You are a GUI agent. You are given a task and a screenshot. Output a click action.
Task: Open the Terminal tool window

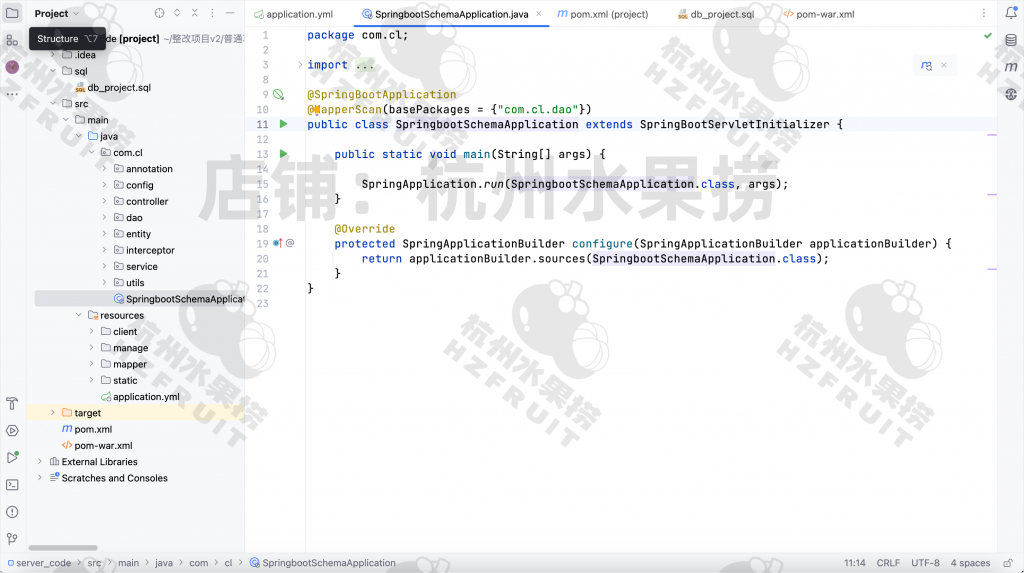pos(12,484)
